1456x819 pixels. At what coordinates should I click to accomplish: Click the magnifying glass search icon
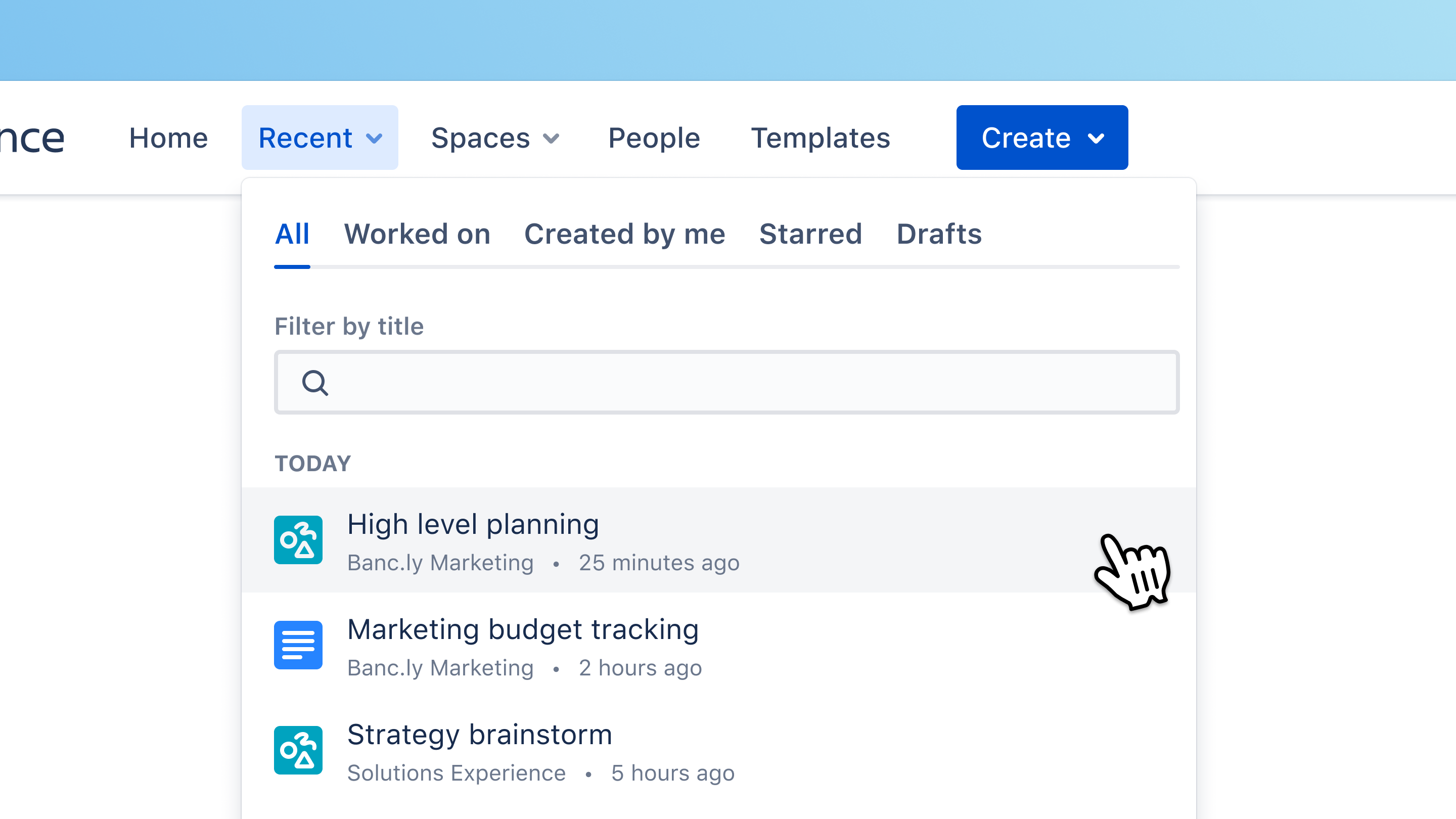tap(315, 383)
